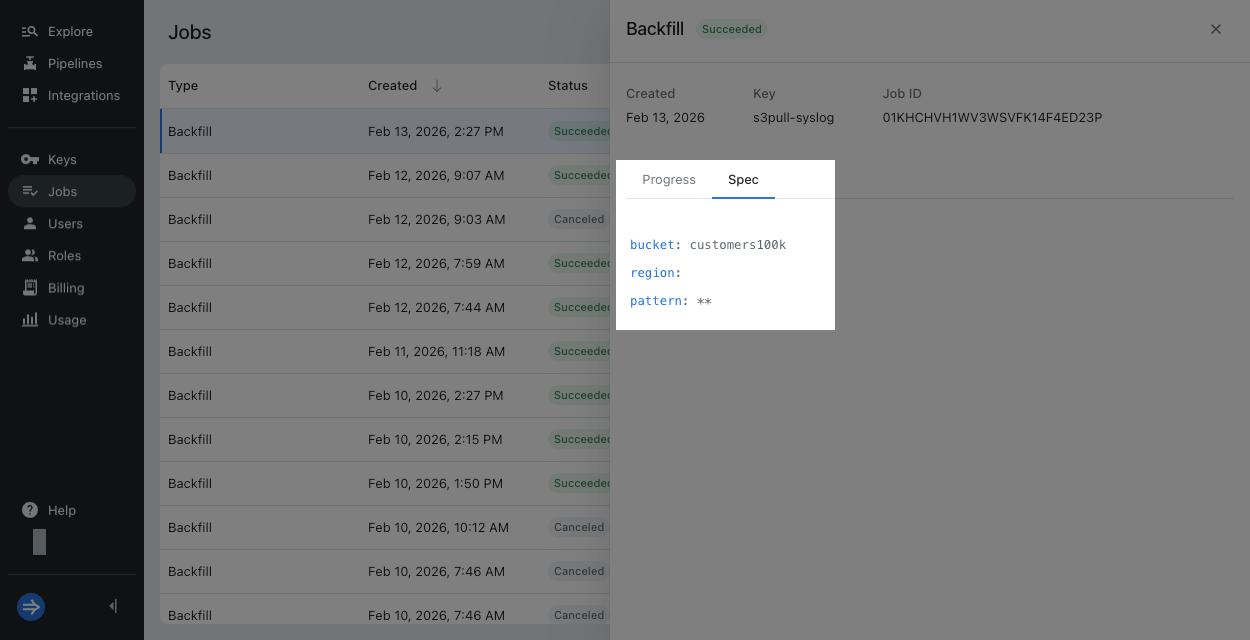Click the Help question mark icon
This screenshot has width=1250, height=640.
pos(30,510)
